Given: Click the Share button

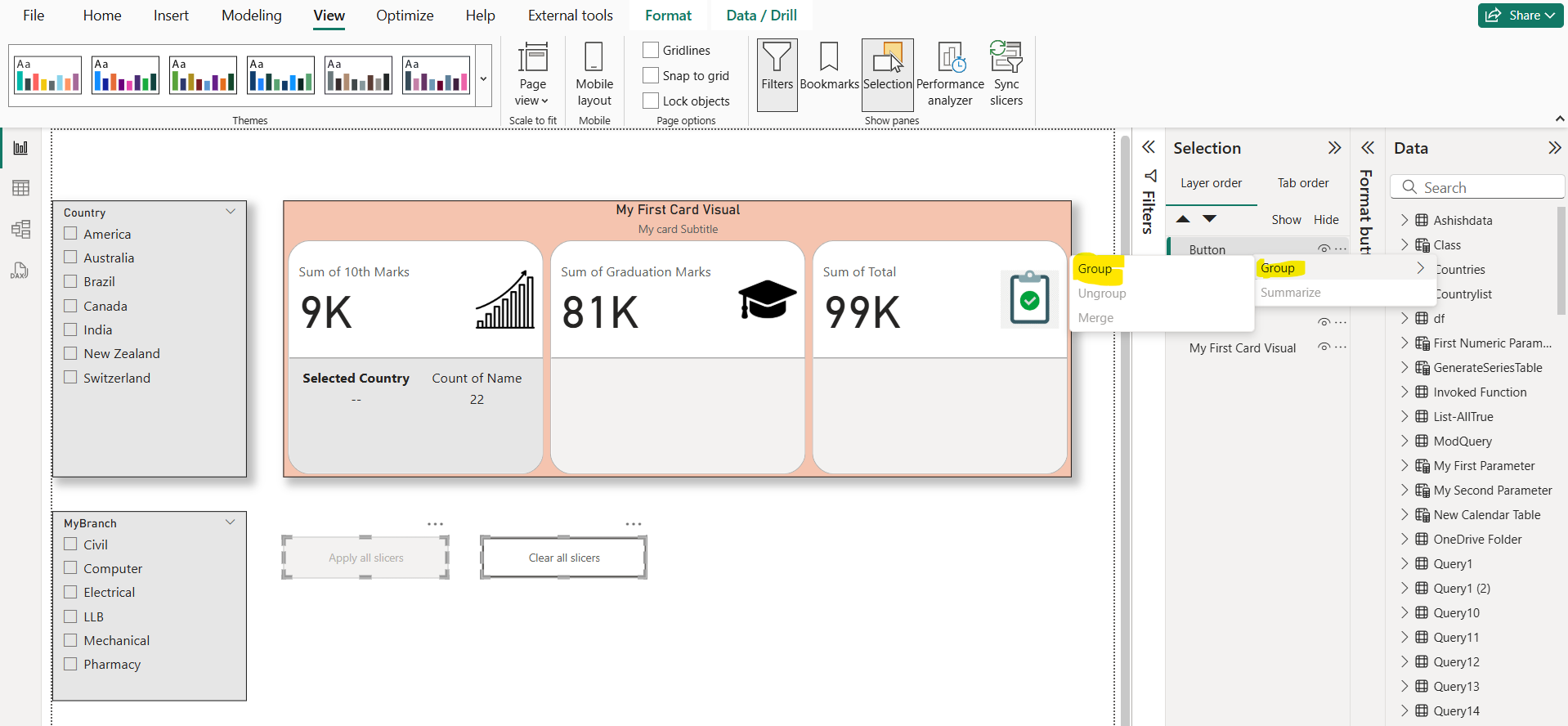Looking at the screenshot, I should (1520, 16).
